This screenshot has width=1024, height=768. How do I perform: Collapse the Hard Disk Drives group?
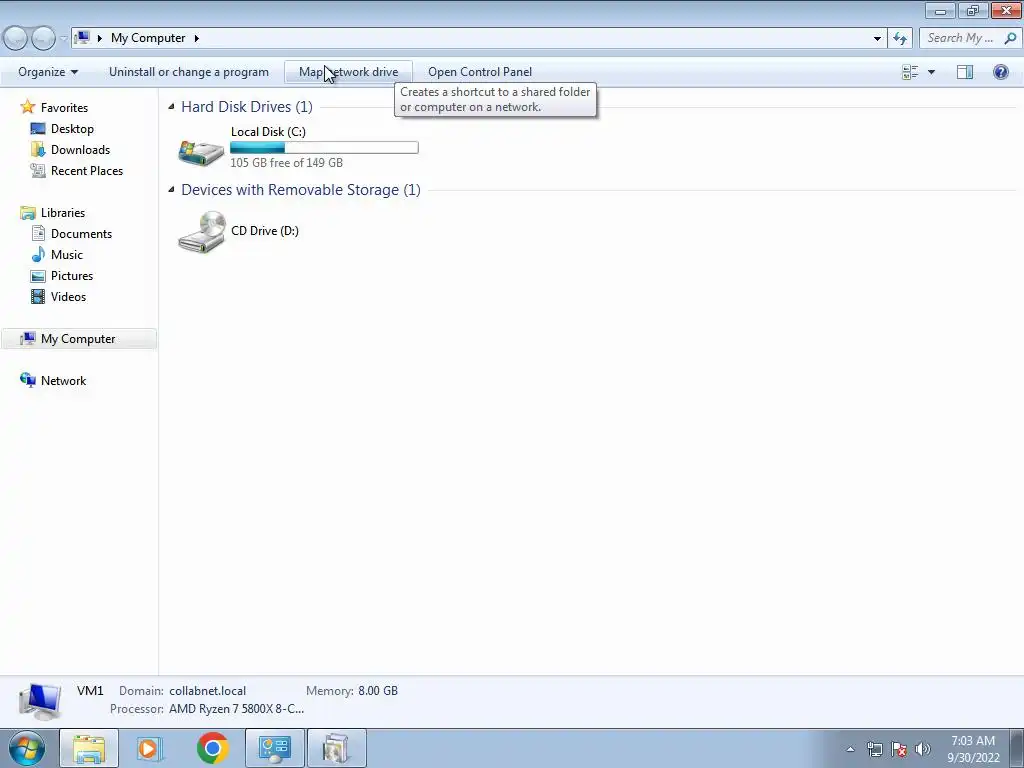click(171, 106)
